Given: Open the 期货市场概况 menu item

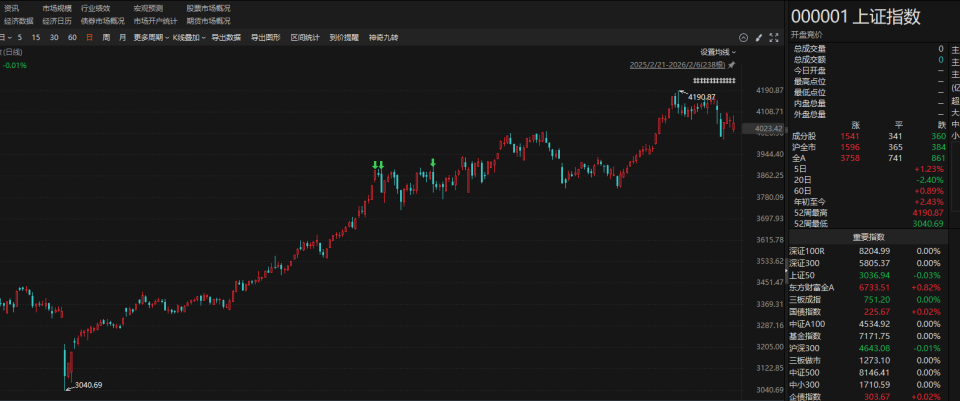Looking at the screenshot, I should (209, 21).
